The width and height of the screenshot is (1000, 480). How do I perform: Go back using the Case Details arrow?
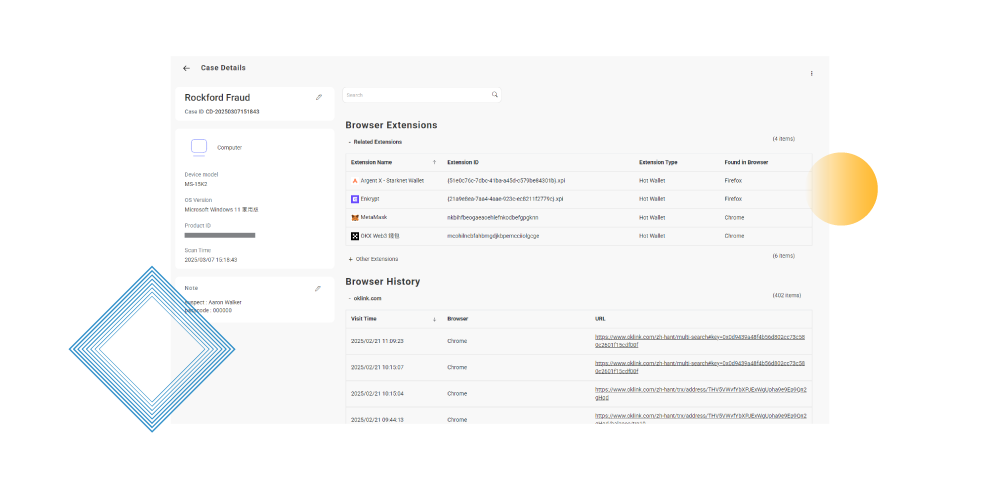pyautogui.click(x=186, y=68)
